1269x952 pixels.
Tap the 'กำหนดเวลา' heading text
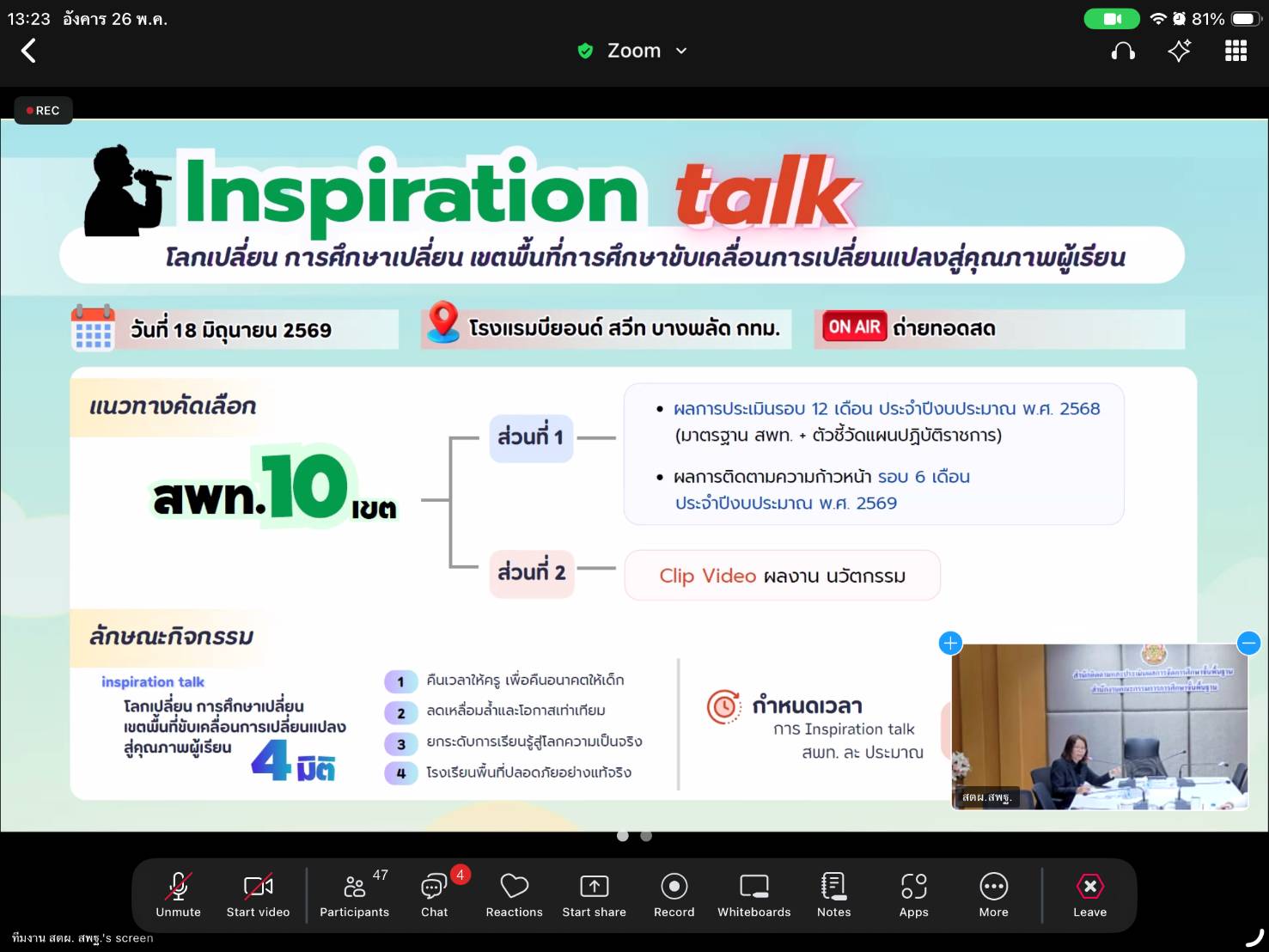pyautogui.click(x=807, y=705)
